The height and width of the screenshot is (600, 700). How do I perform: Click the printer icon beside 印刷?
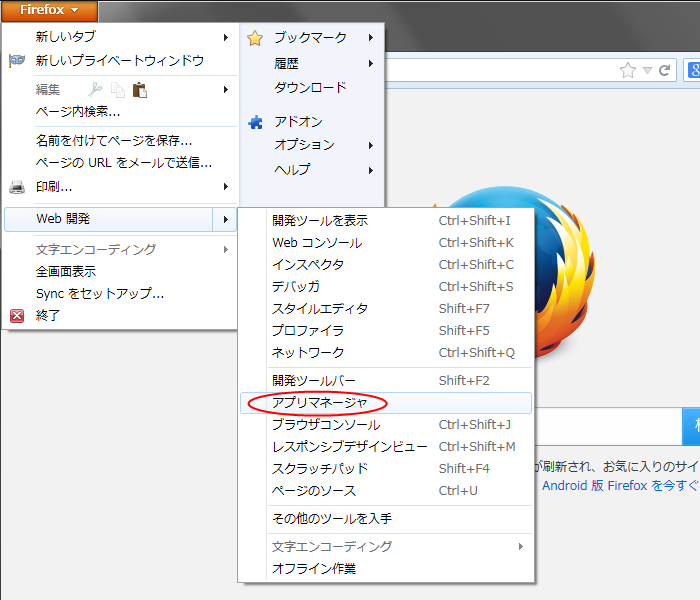pos(17,187)
